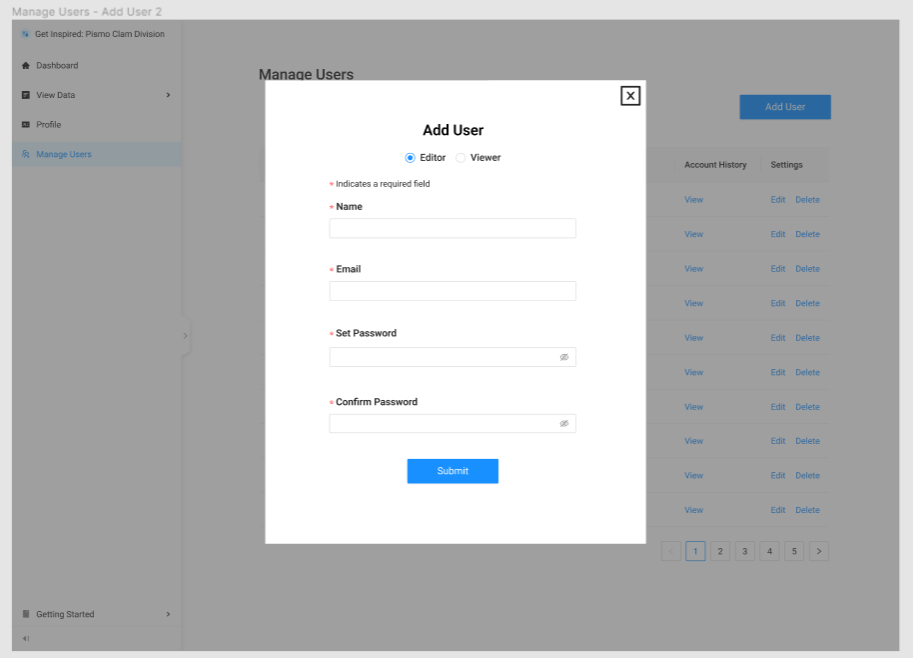Choose the Viewer role option
Viewport: 913px width, 658px height.
click(460, 157)
